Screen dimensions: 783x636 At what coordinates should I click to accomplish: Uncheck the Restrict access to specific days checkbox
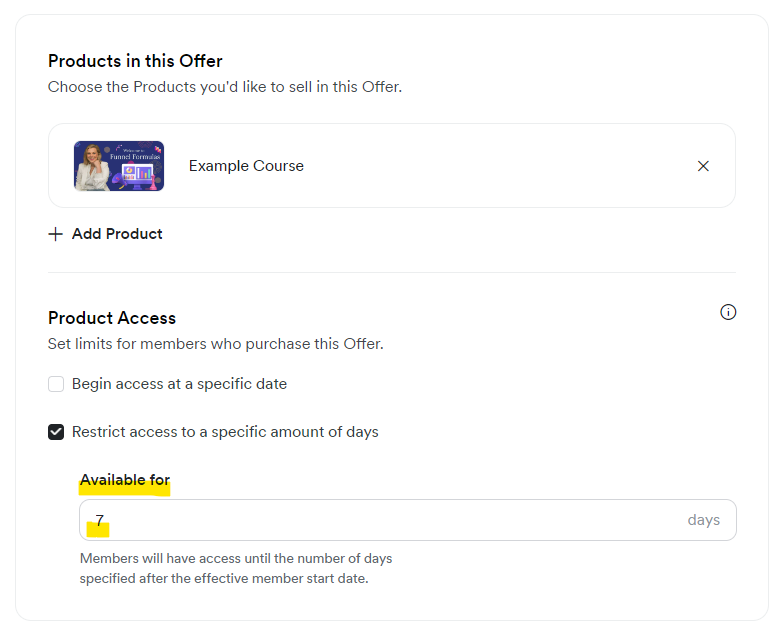pyautogui.click(x=56, y=432)
